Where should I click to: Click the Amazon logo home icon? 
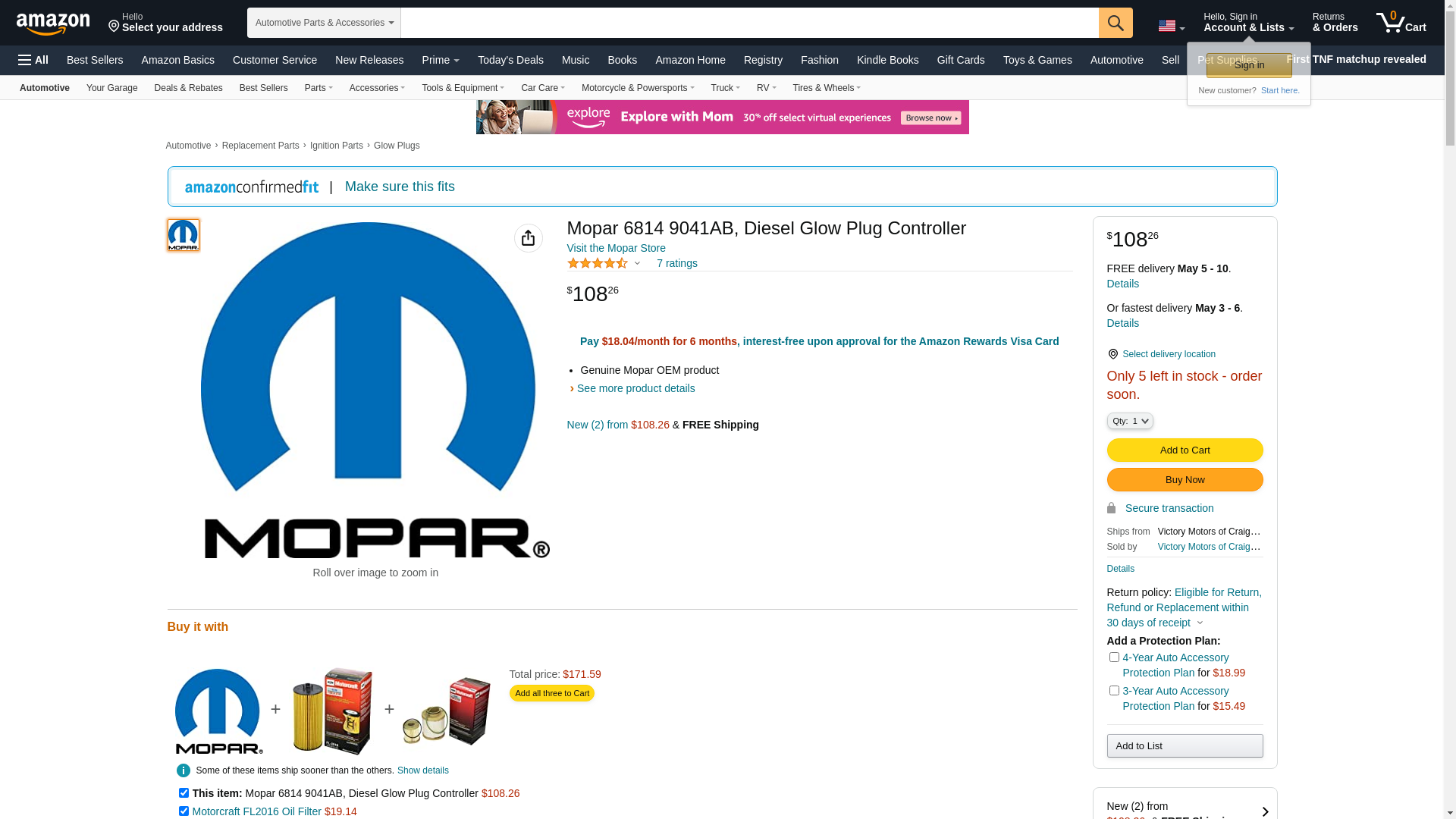point(53,24)
